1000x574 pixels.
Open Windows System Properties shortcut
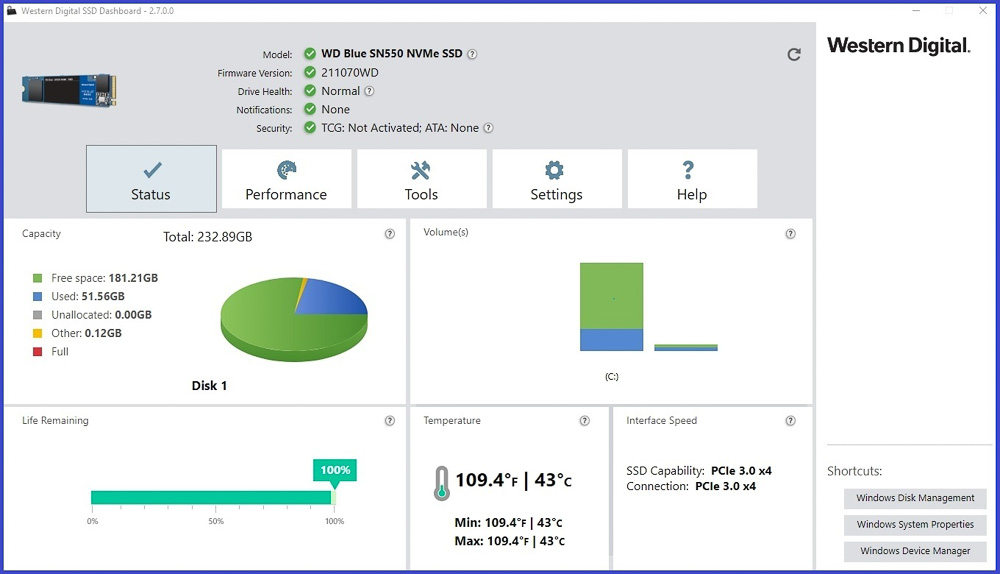click(x=915, y=525)
